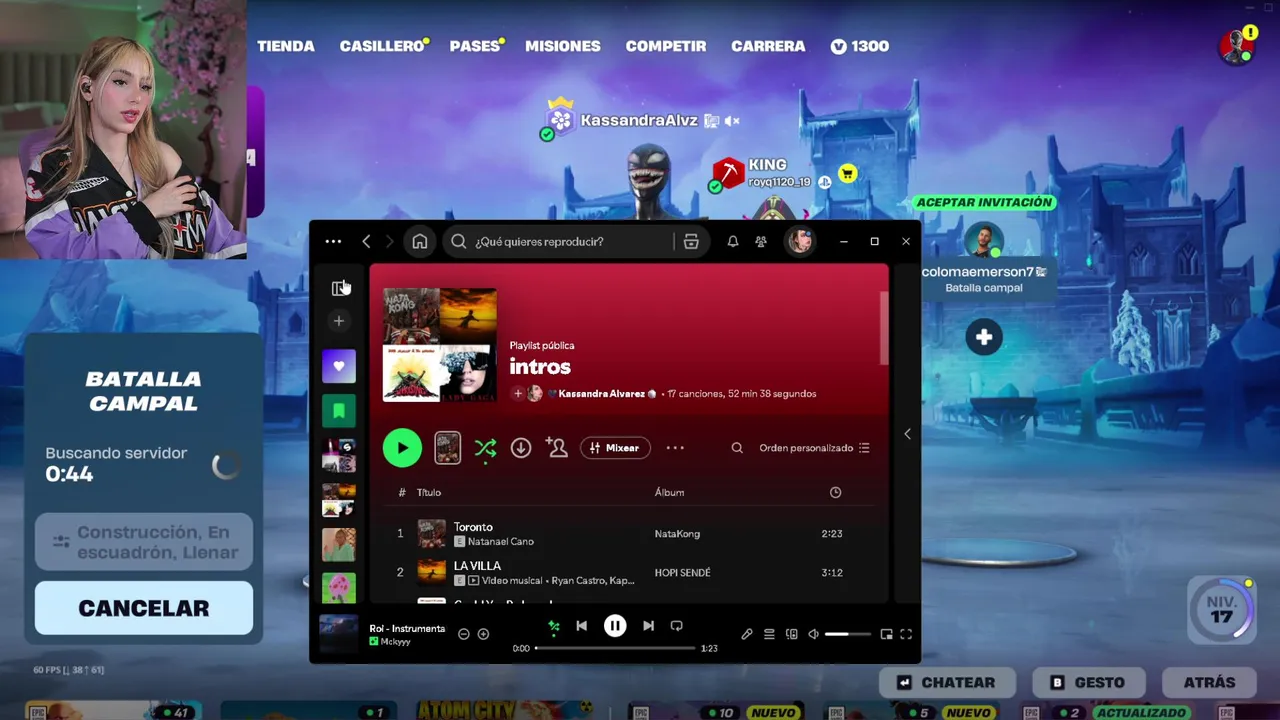This screenshot has height=720, width=1280.
Task: Open the MISIONES tab in Fortnite
Action: click(563, 46)
